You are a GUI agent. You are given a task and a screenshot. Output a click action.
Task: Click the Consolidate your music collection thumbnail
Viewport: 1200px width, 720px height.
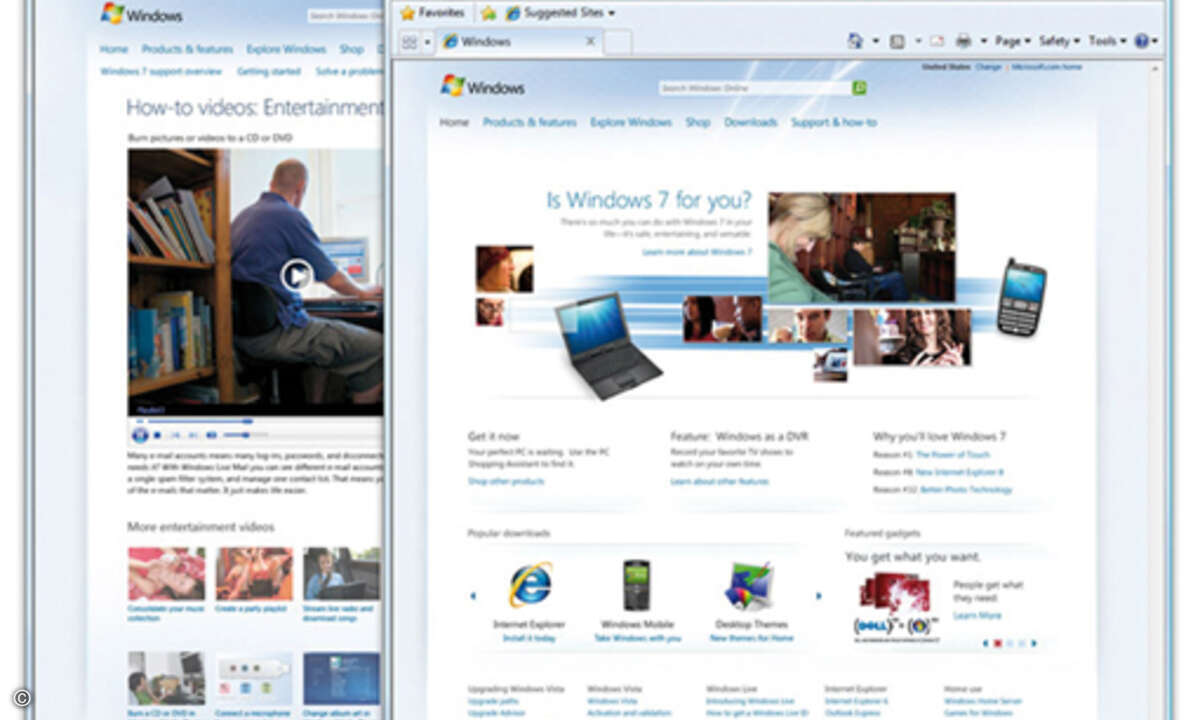point(166,573)
